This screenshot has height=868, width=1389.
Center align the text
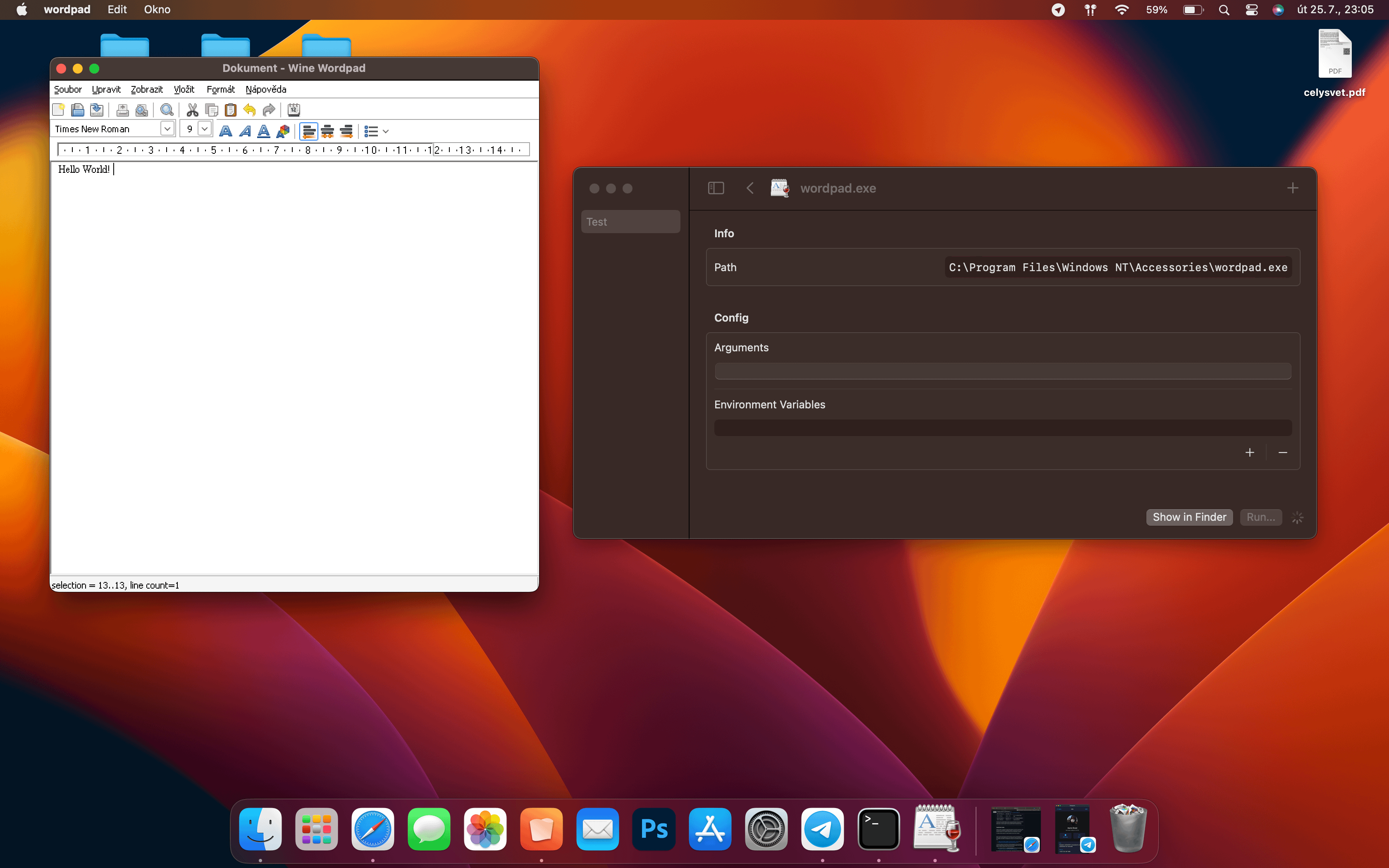[327, 131]
